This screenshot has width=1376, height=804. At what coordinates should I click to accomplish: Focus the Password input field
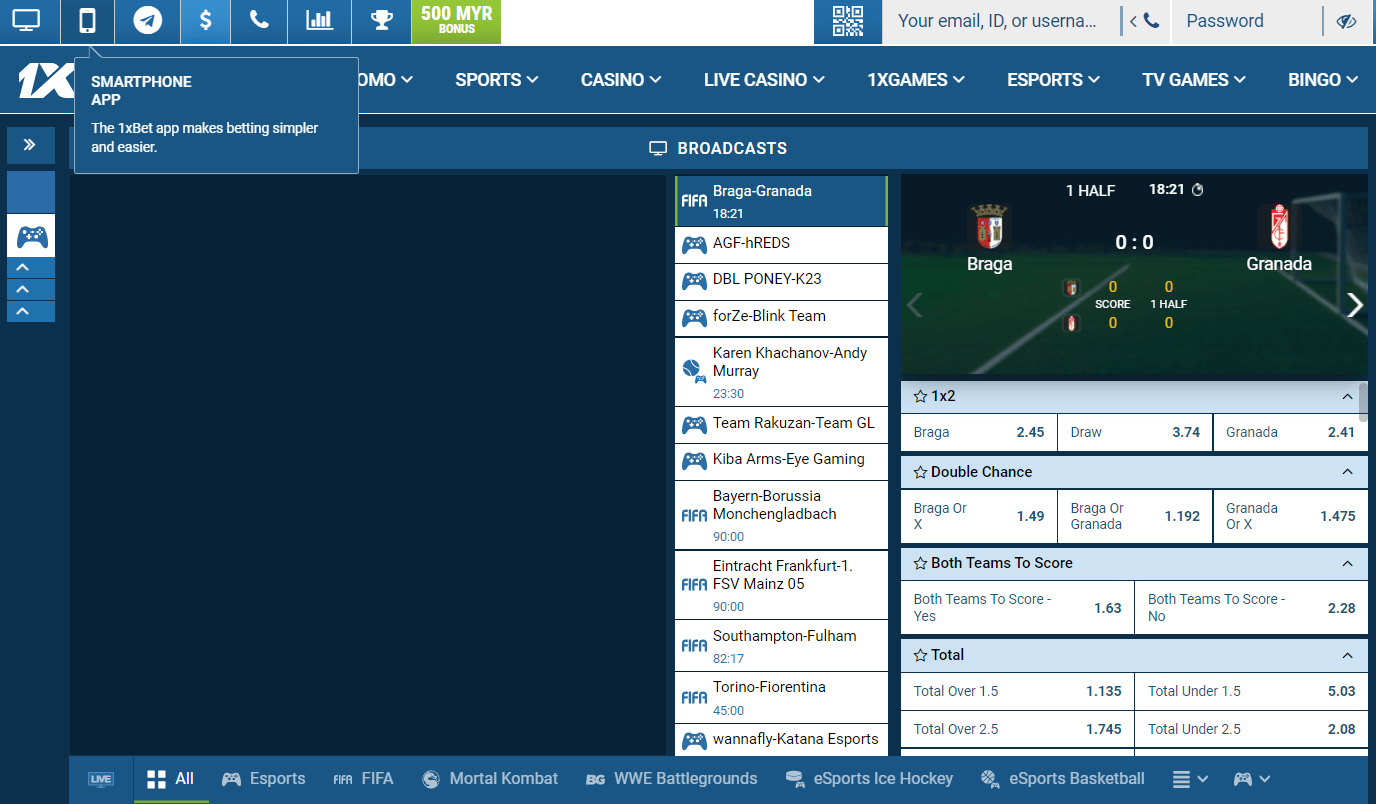coord(1246,21)
